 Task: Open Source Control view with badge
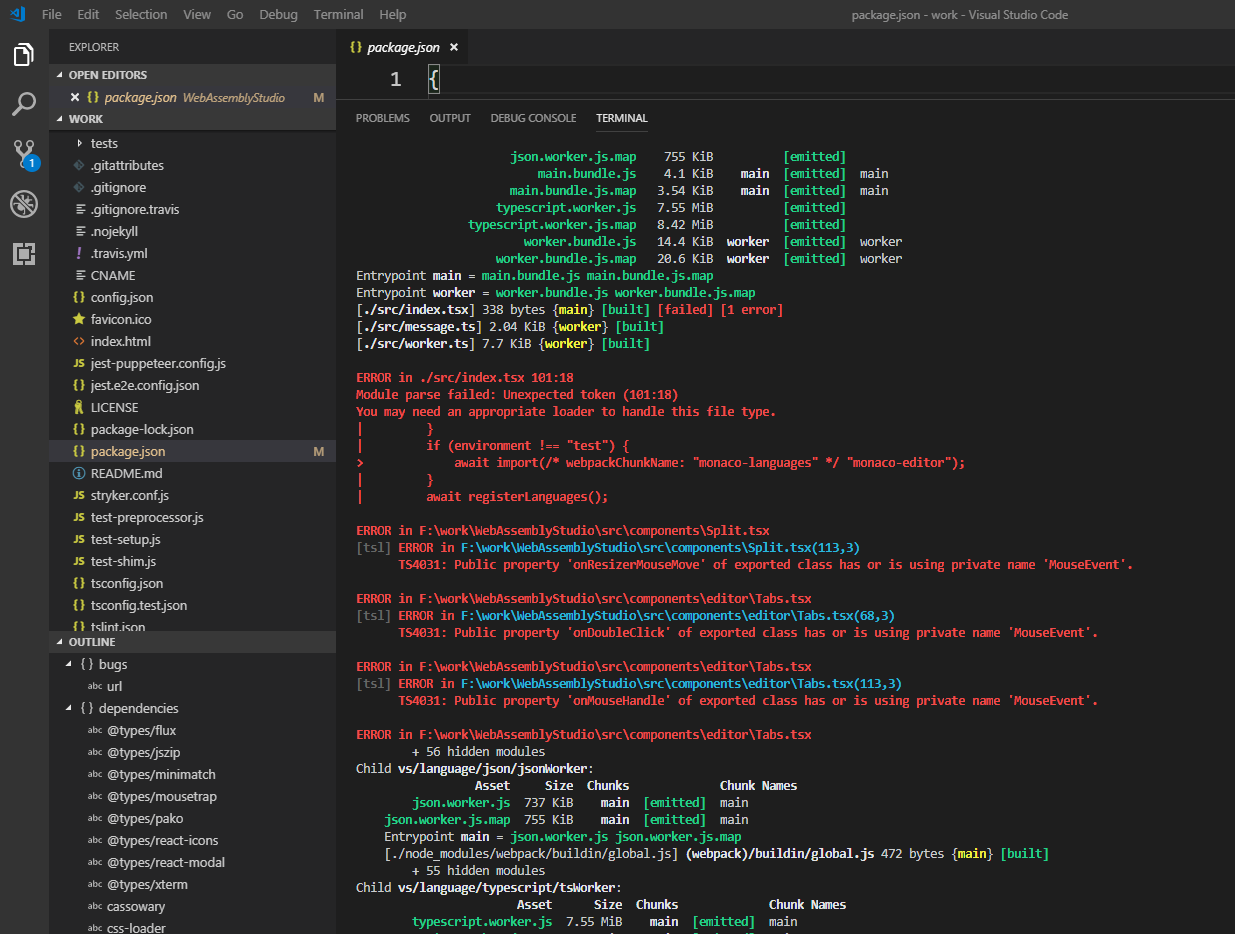pyautogui.click(x=24, y=154)
